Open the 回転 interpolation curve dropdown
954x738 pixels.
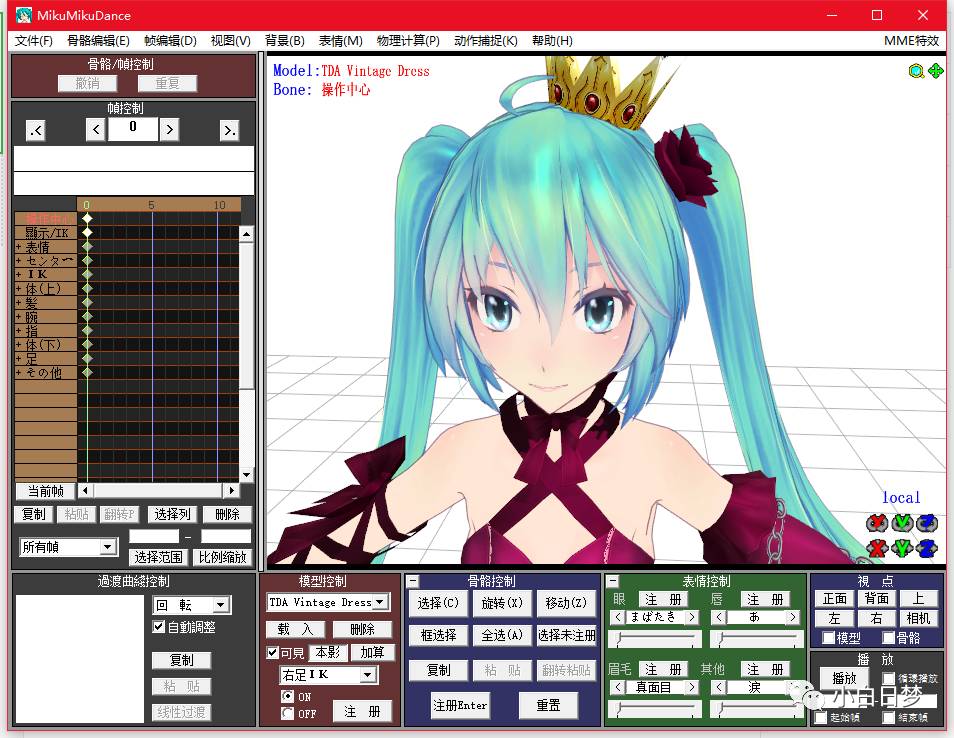click(220, 605)
